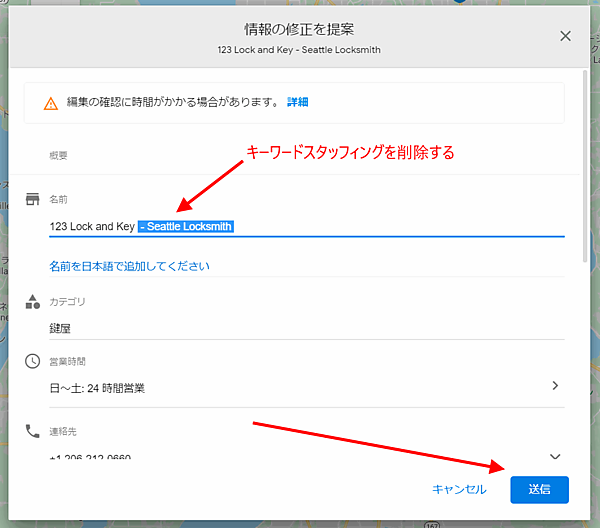
Task: Click the clock icon beside 営業時間
Action: [33, 361]
